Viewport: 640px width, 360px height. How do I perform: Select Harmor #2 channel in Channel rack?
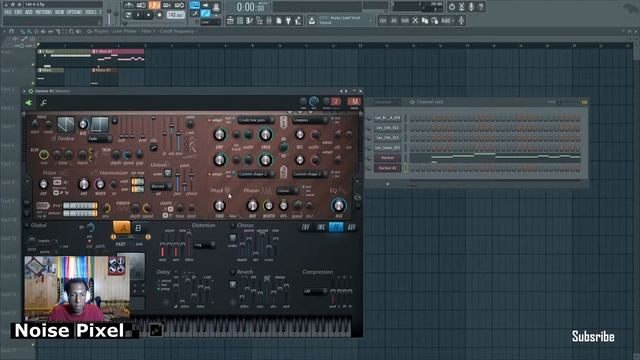[x=387, y=168]
